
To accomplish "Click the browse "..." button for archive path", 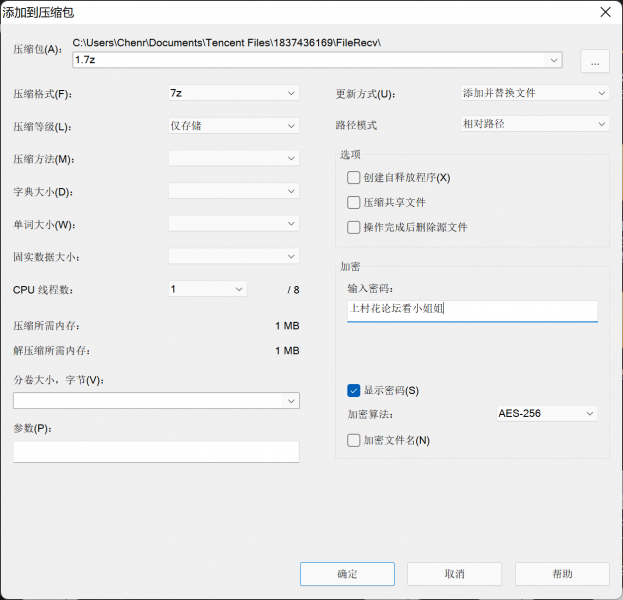I will [595, 61].
